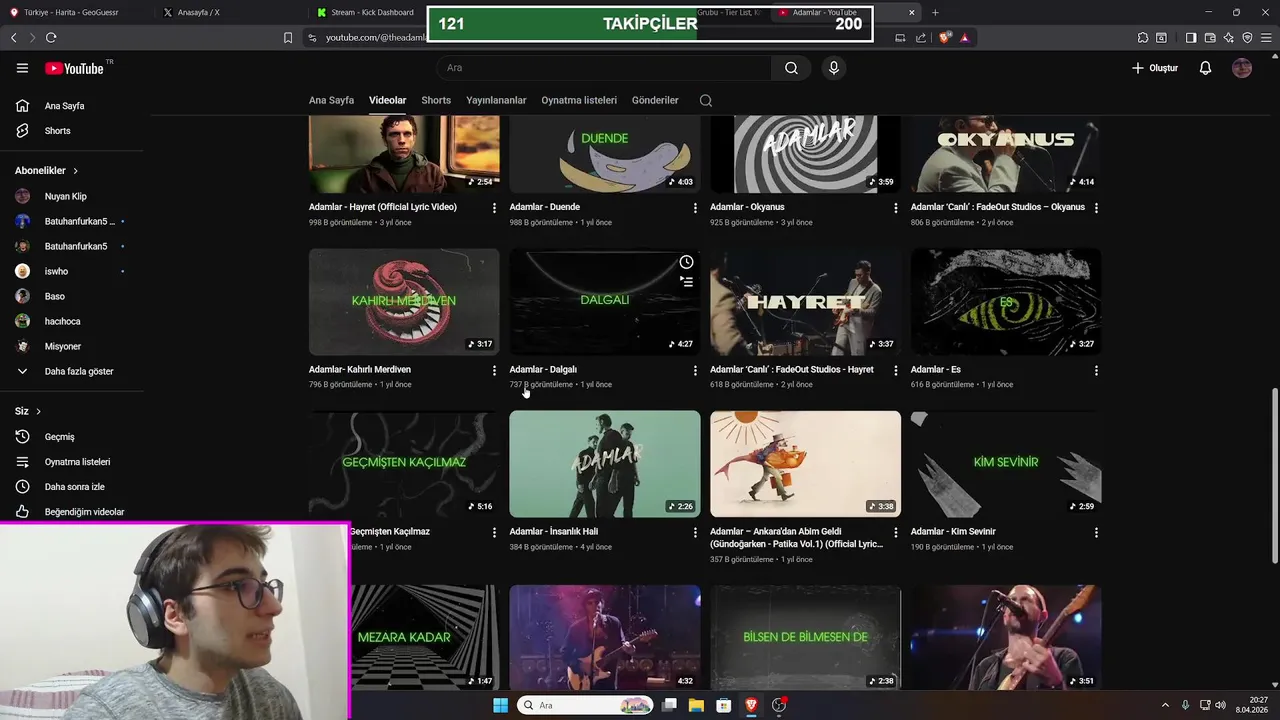Open Brave Leo AI sparkle icon
Image resolution: width=1280 pixels, height=720 pixels.
point(1229,37)
